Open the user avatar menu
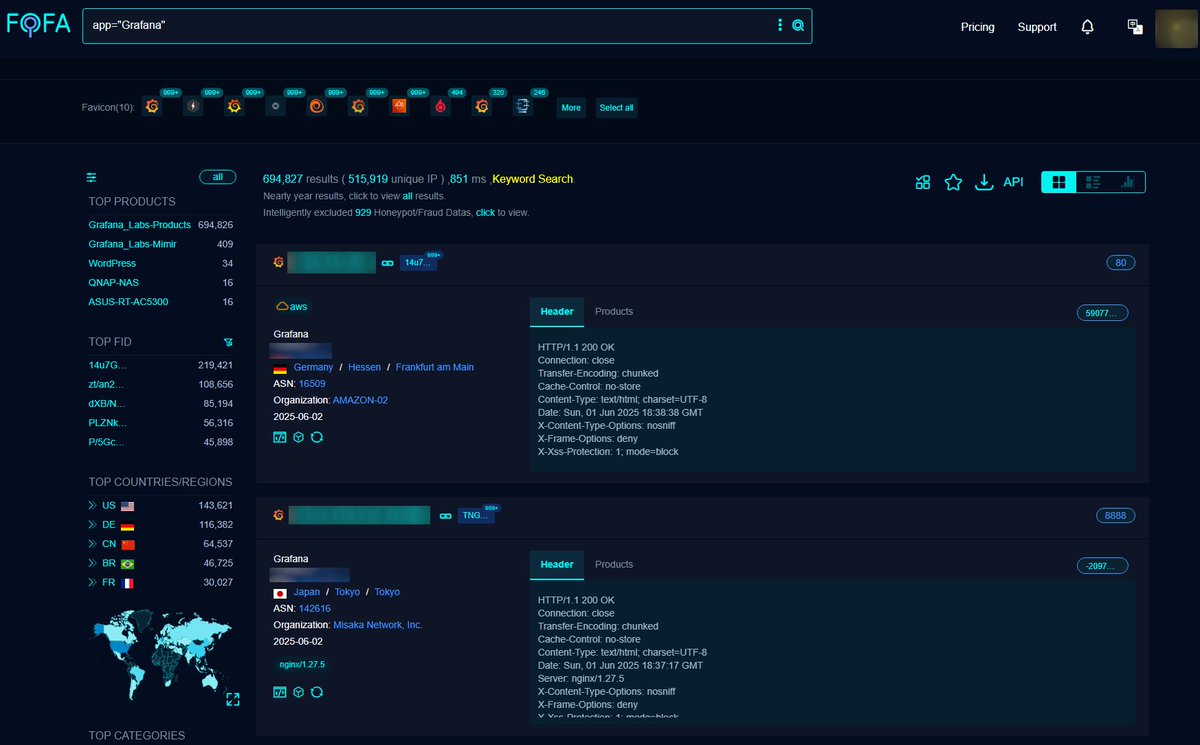The image size is (1200, 745). [1176, 27]
